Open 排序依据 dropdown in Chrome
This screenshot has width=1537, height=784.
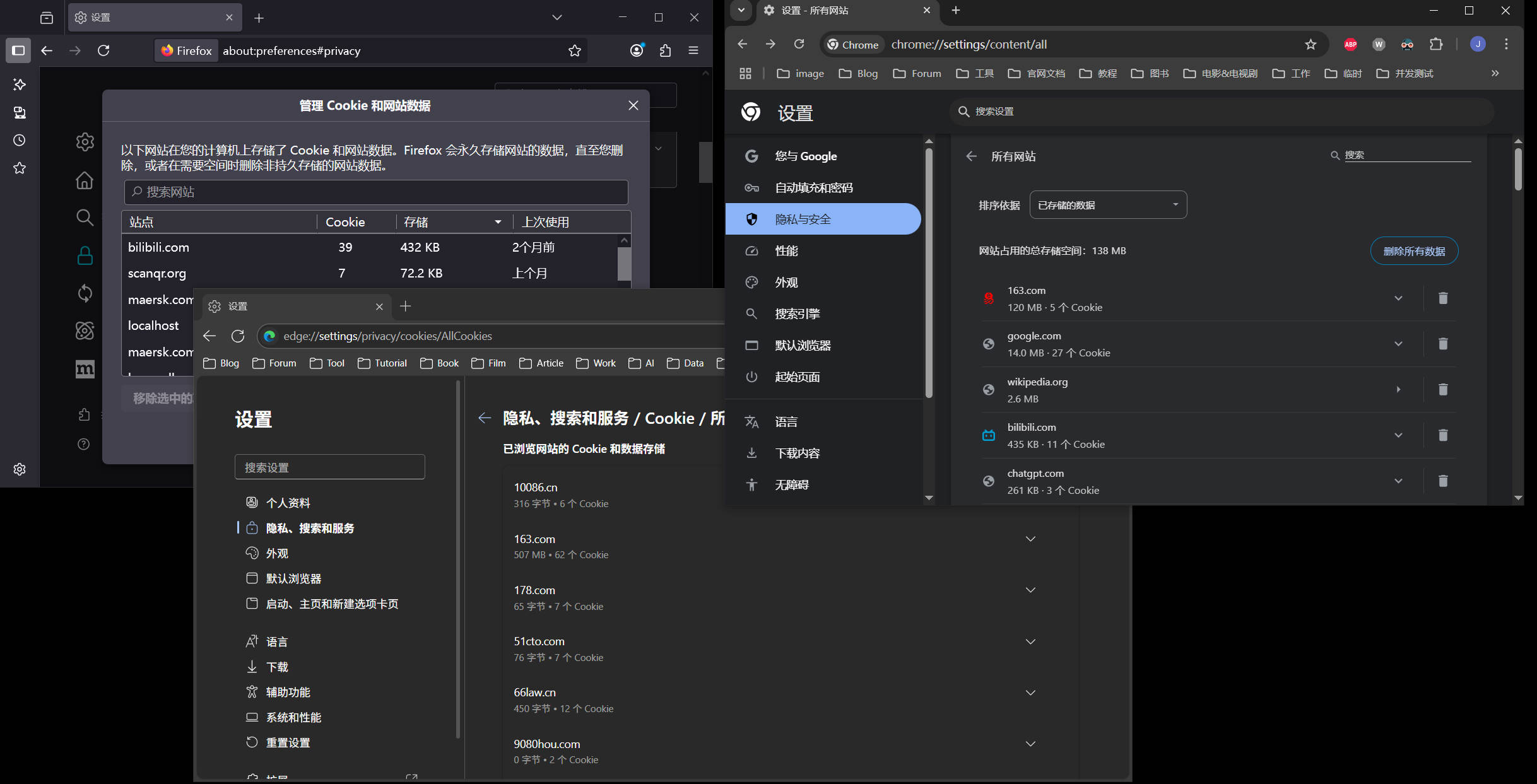(x=1108, y=205)
